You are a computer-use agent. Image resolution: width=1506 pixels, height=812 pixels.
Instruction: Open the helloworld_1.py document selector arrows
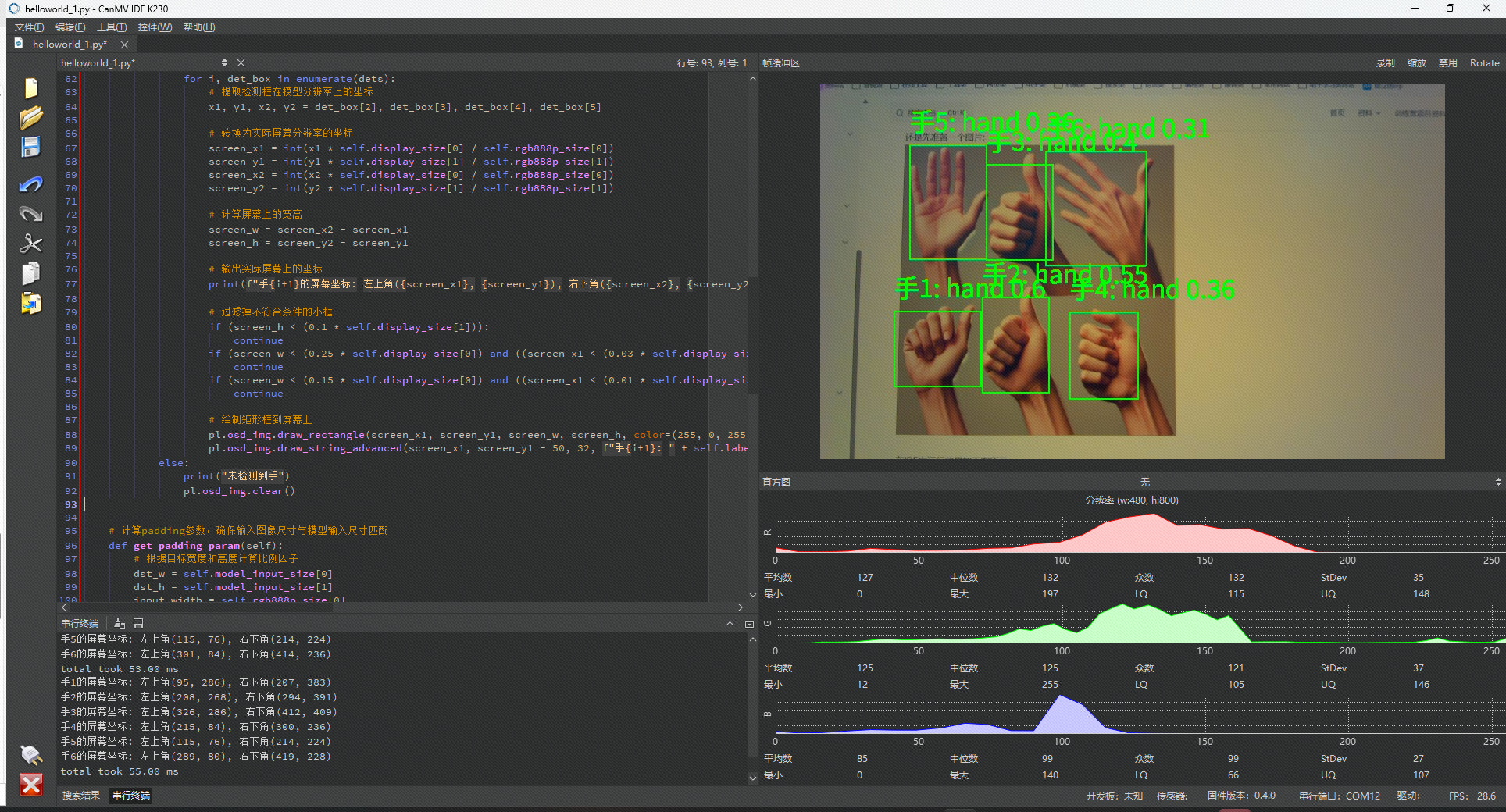224,62
